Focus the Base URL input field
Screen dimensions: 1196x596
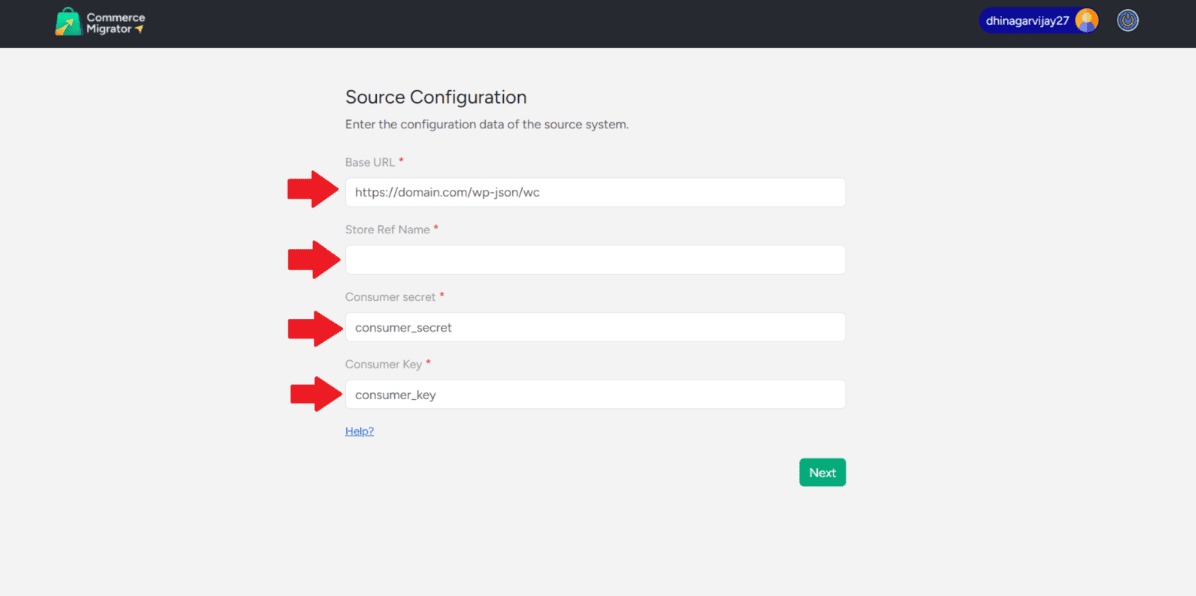[595, 192]
